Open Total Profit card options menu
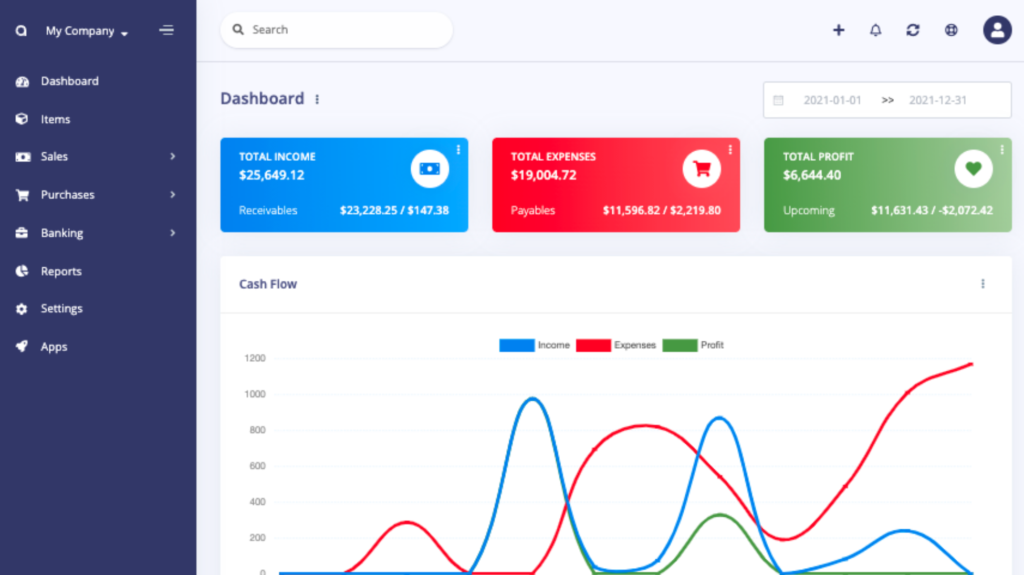 point(1002,150)
